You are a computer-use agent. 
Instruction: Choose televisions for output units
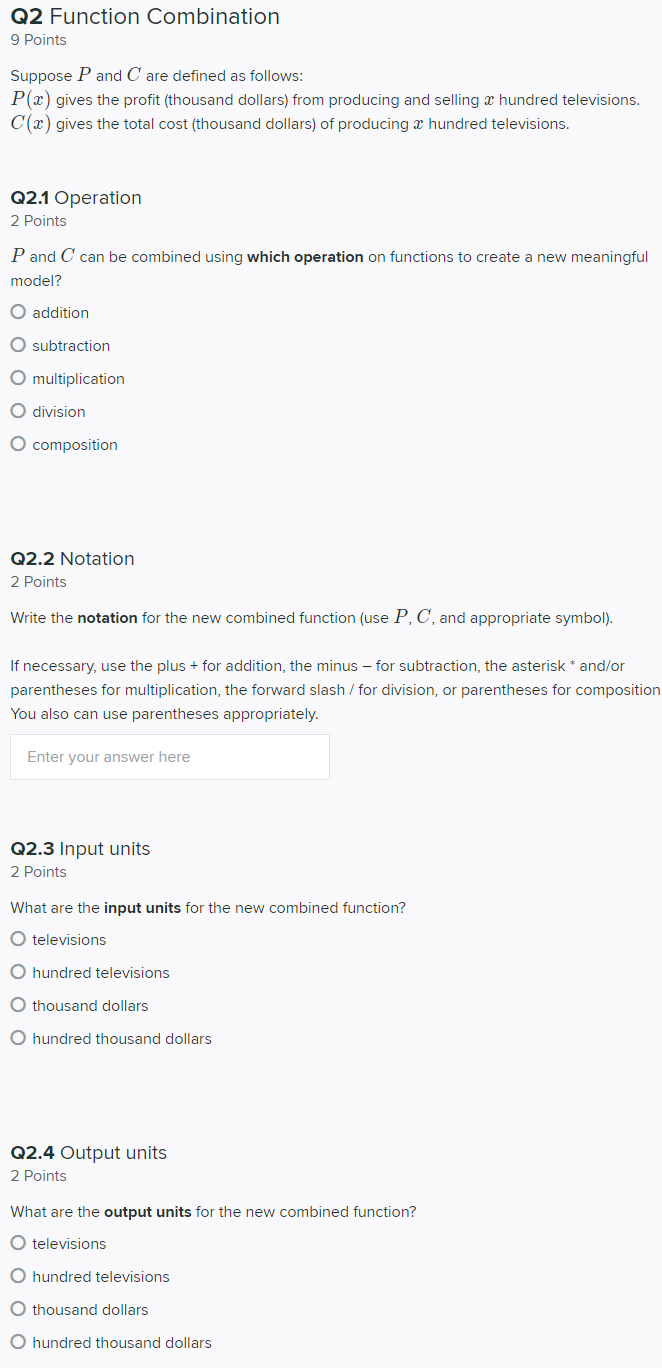click(17, 1243)
